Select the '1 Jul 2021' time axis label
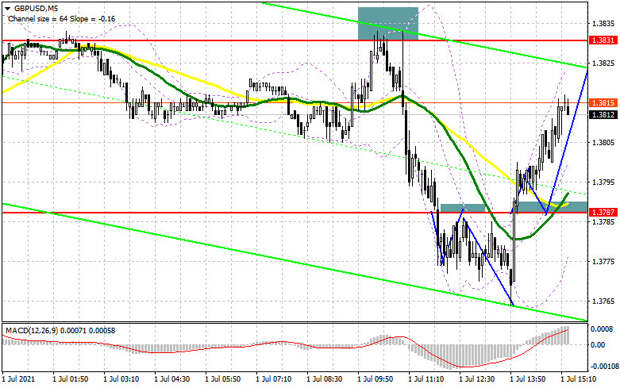The width and height of the screenshot is (620, 388). [19, 379]
